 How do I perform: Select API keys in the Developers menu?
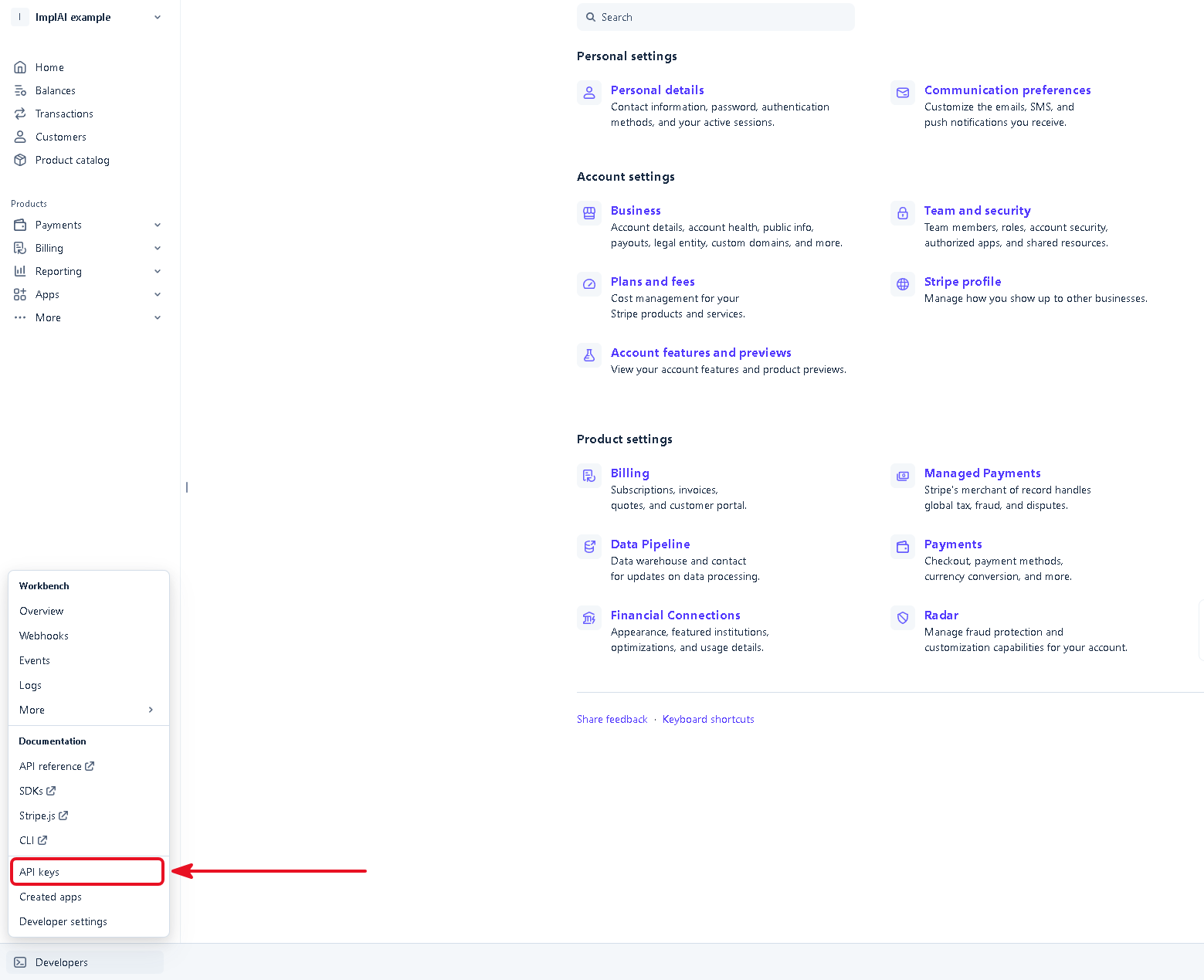click(x=87, y=872)
